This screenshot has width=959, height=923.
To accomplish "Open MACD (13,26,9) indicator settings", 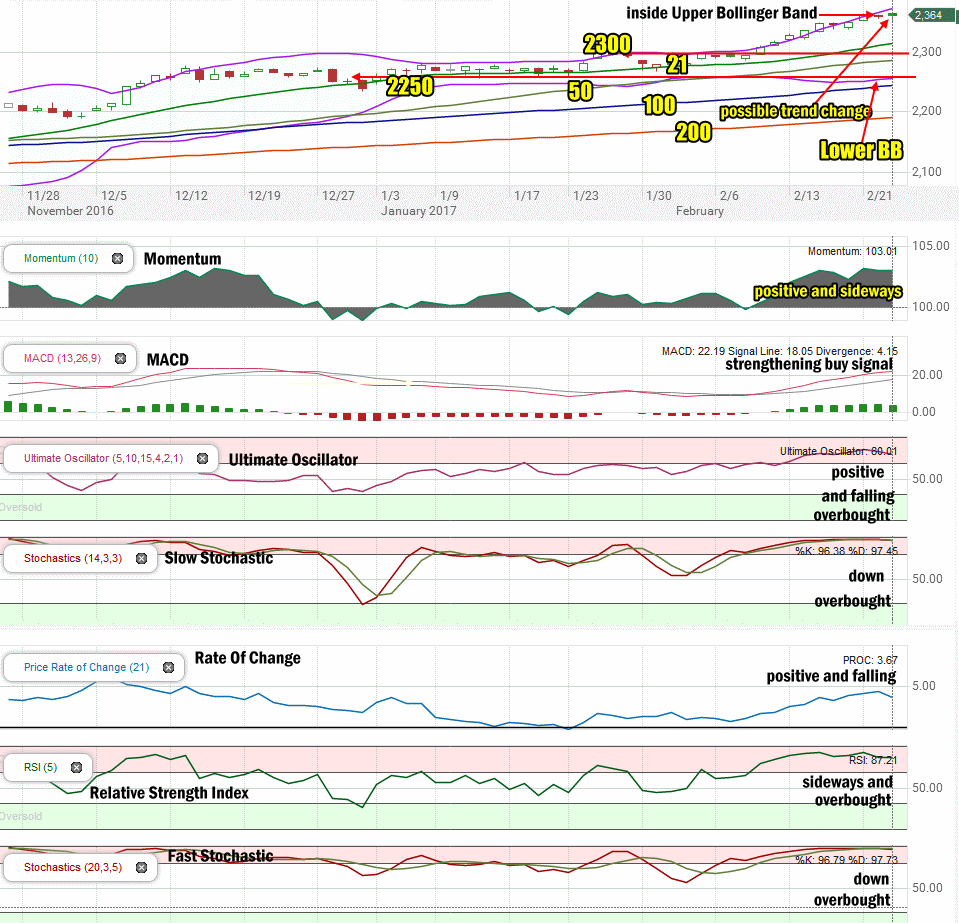I will point(62,358).
